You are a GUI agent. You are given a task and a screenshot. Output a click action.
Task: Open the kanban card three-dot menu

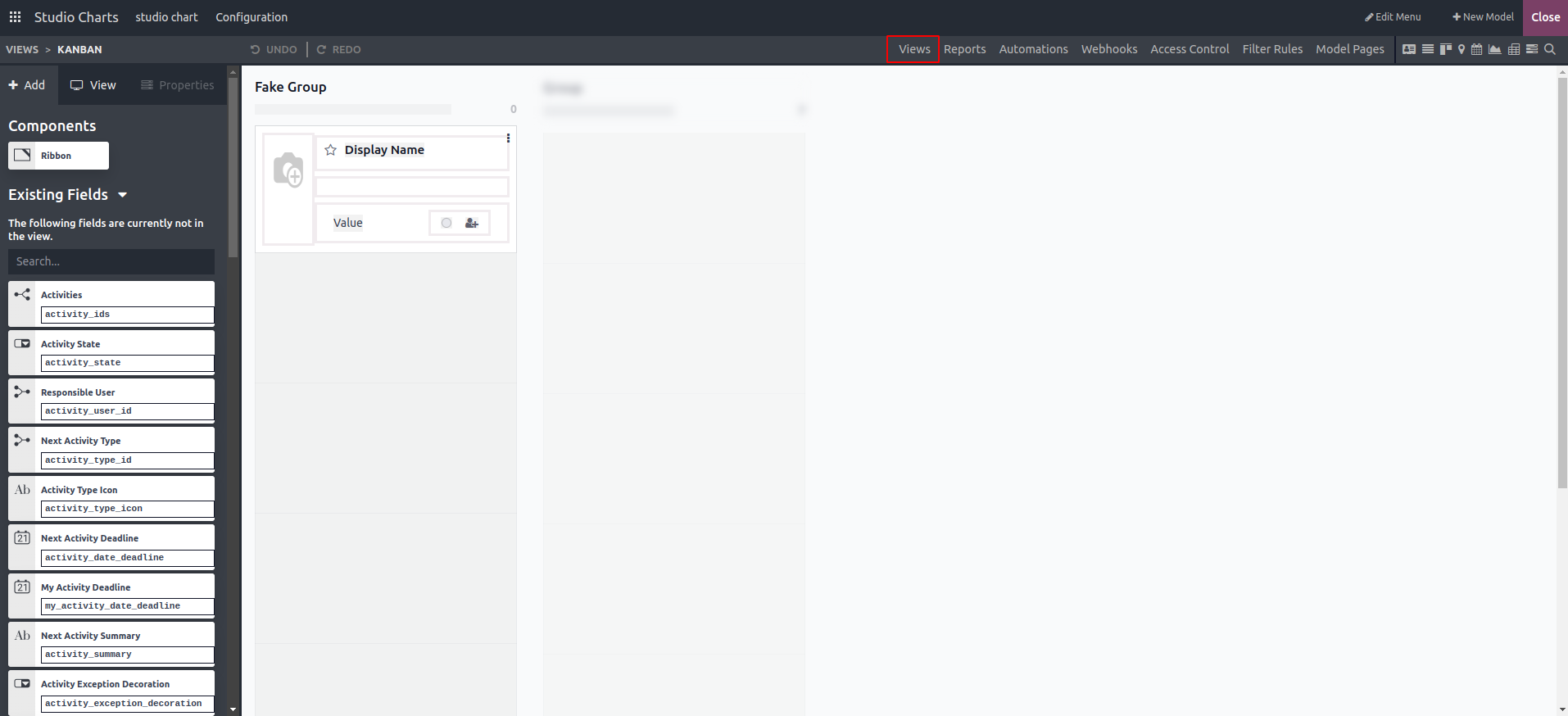pos(508,138)
